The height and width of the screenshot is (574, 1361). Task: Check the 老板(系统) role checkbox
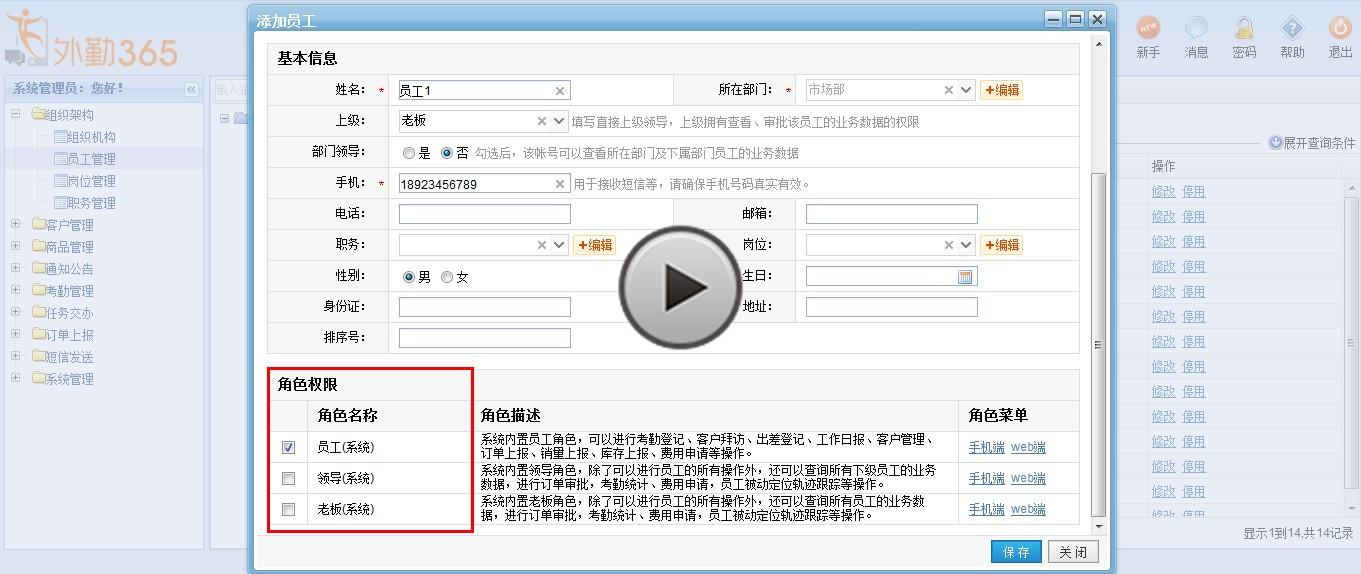[x=289, y=510]
